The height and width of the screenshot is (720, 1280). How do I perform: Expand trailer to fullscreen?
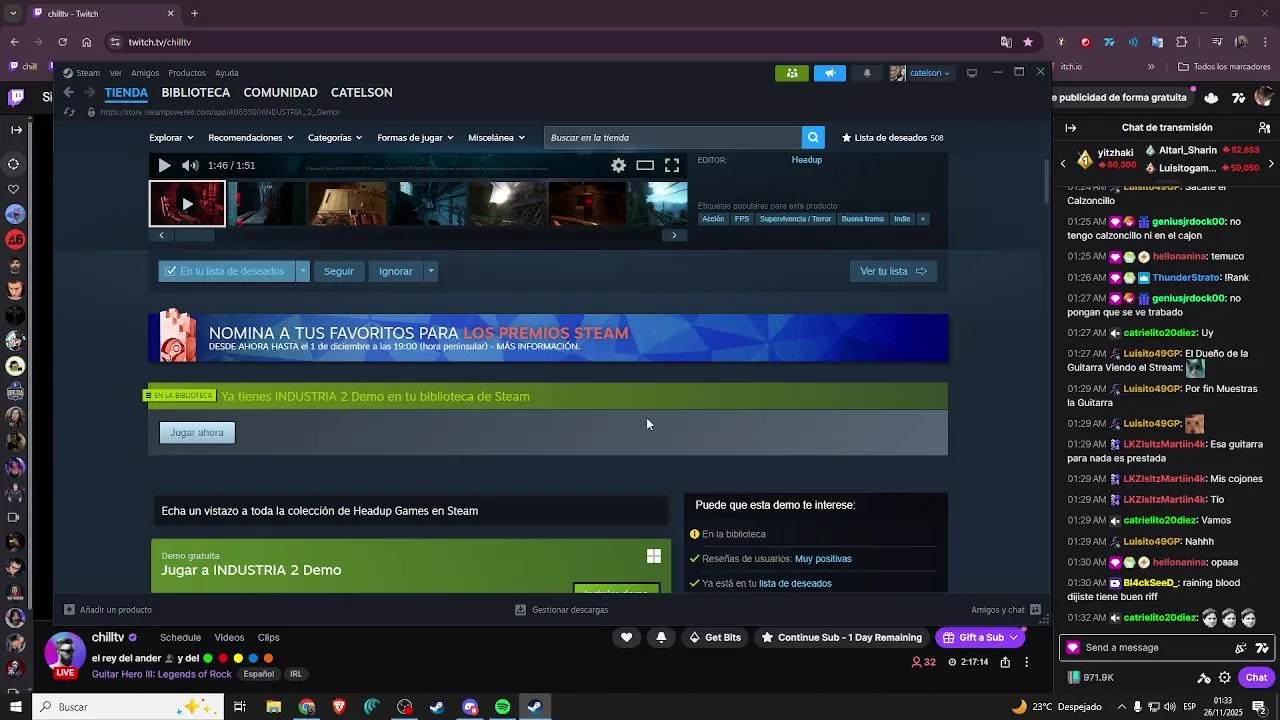tap(672, 165)
